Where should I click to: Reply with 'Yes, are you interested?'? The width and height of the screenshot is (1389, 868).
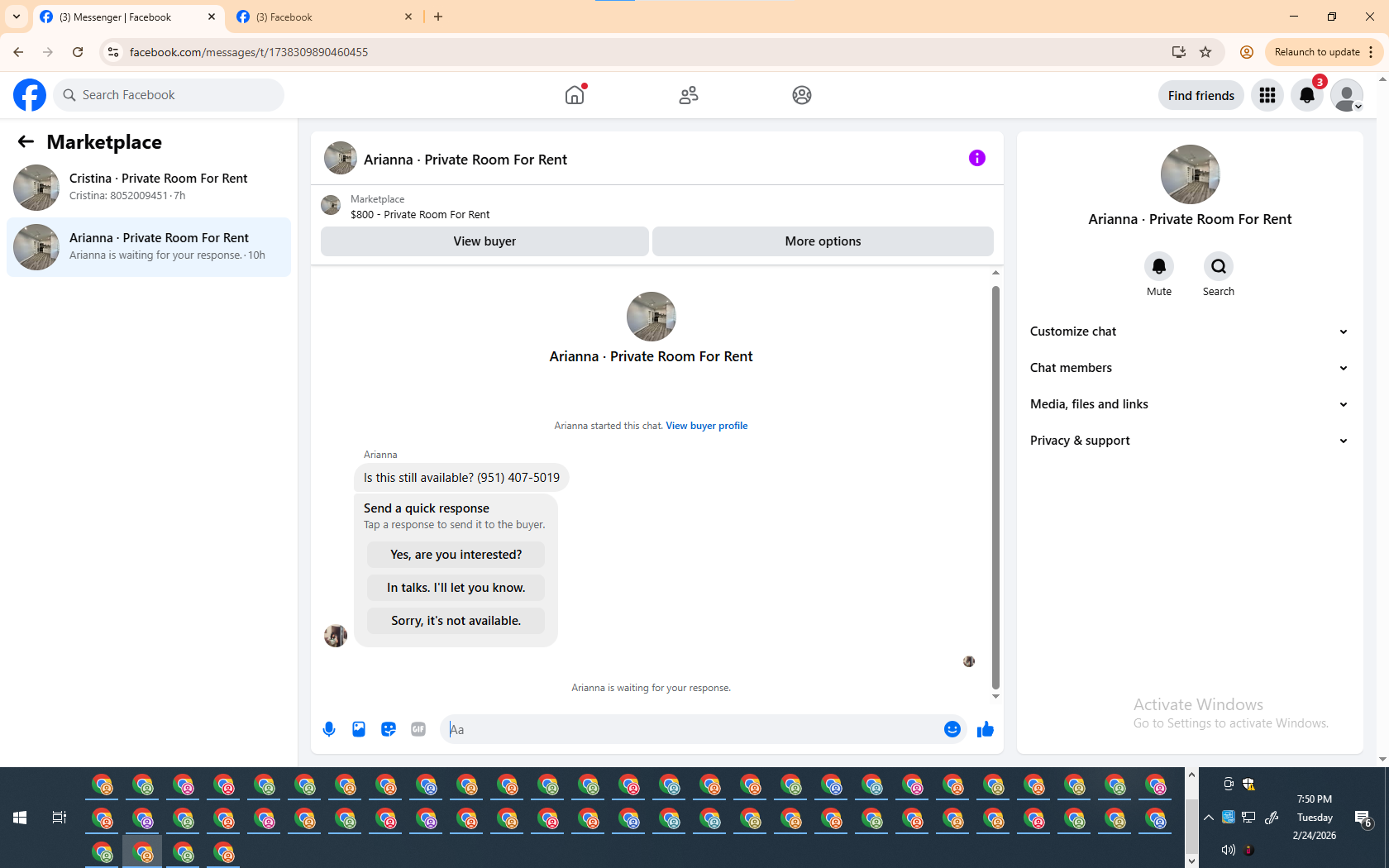(456, 555)
